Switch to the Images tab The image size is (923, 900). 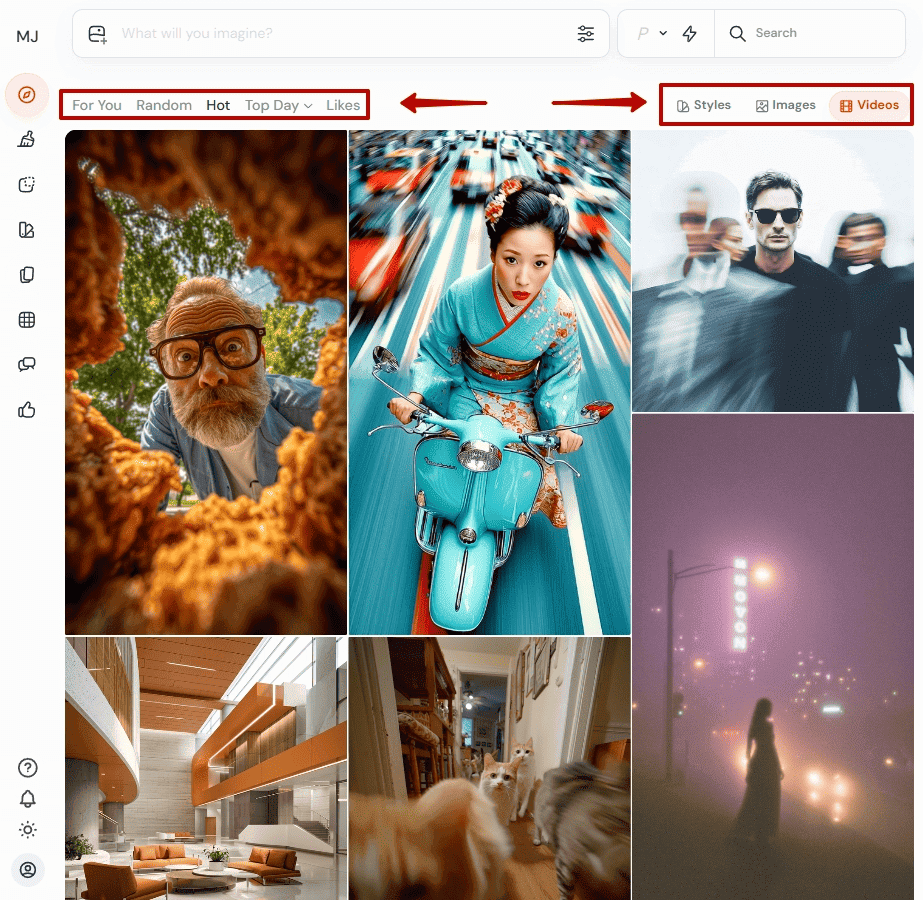(x=785, y=105)
